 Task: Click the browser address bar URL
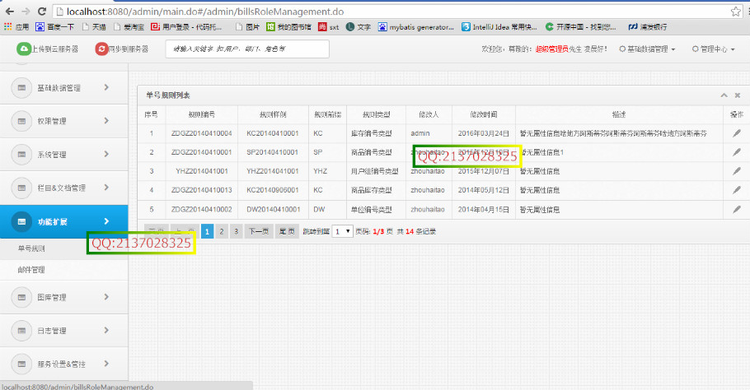coord(205,11)
